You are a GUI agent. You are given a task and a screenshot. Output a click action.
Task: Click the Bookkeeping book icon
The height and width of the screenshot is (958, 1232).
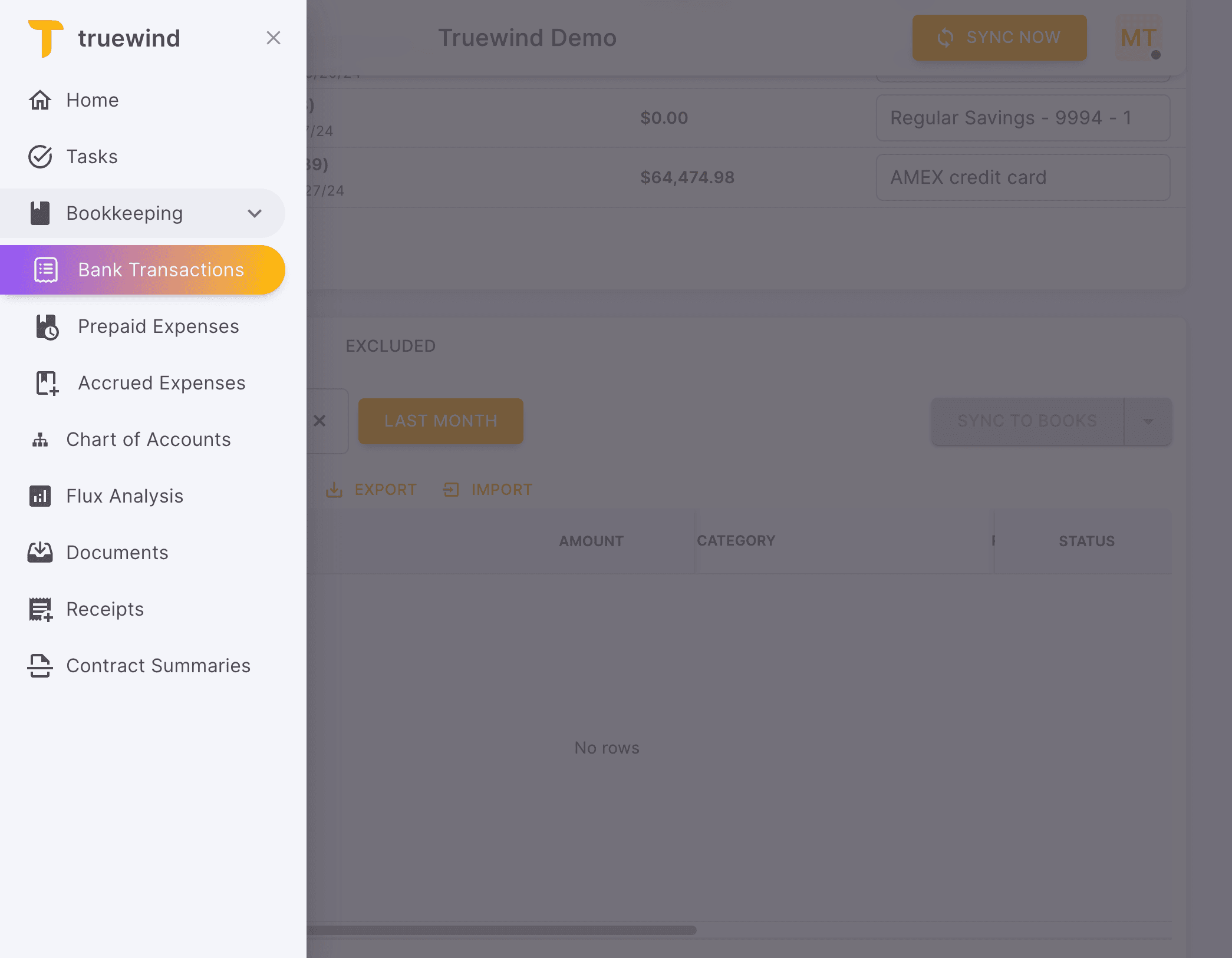tap(40, 213)
